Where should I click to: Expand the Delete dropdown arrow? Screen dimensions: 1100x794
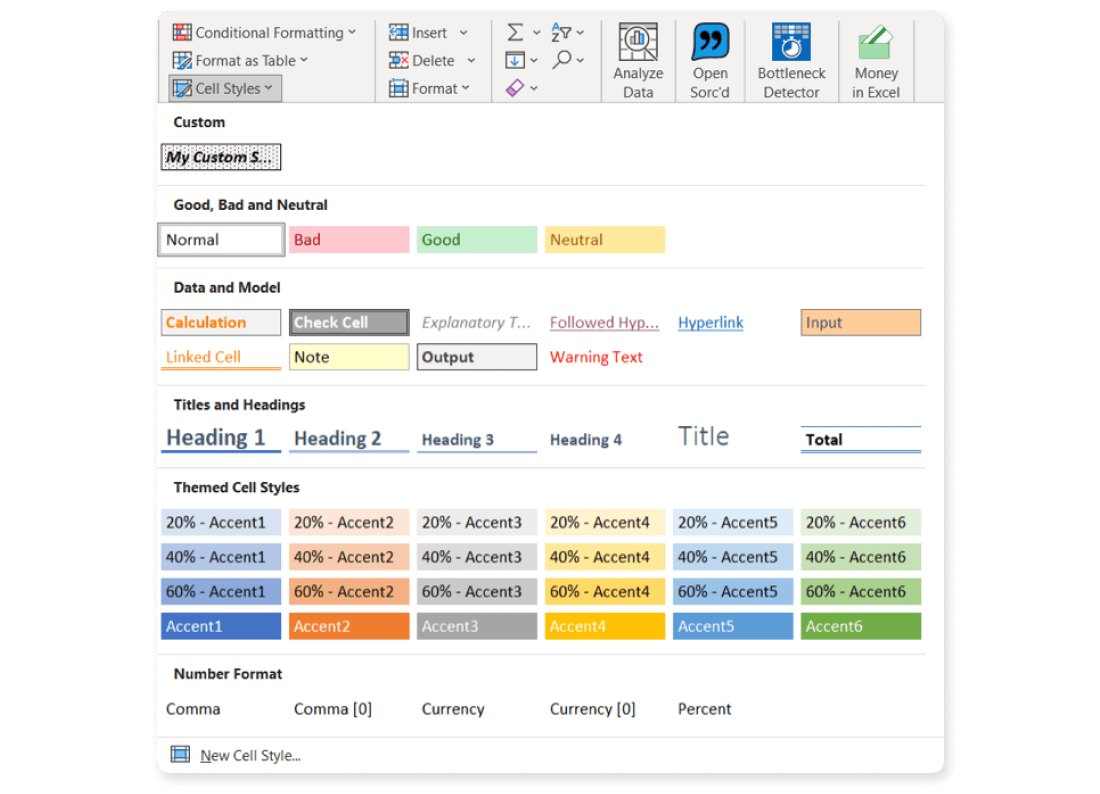coord(471,61)
